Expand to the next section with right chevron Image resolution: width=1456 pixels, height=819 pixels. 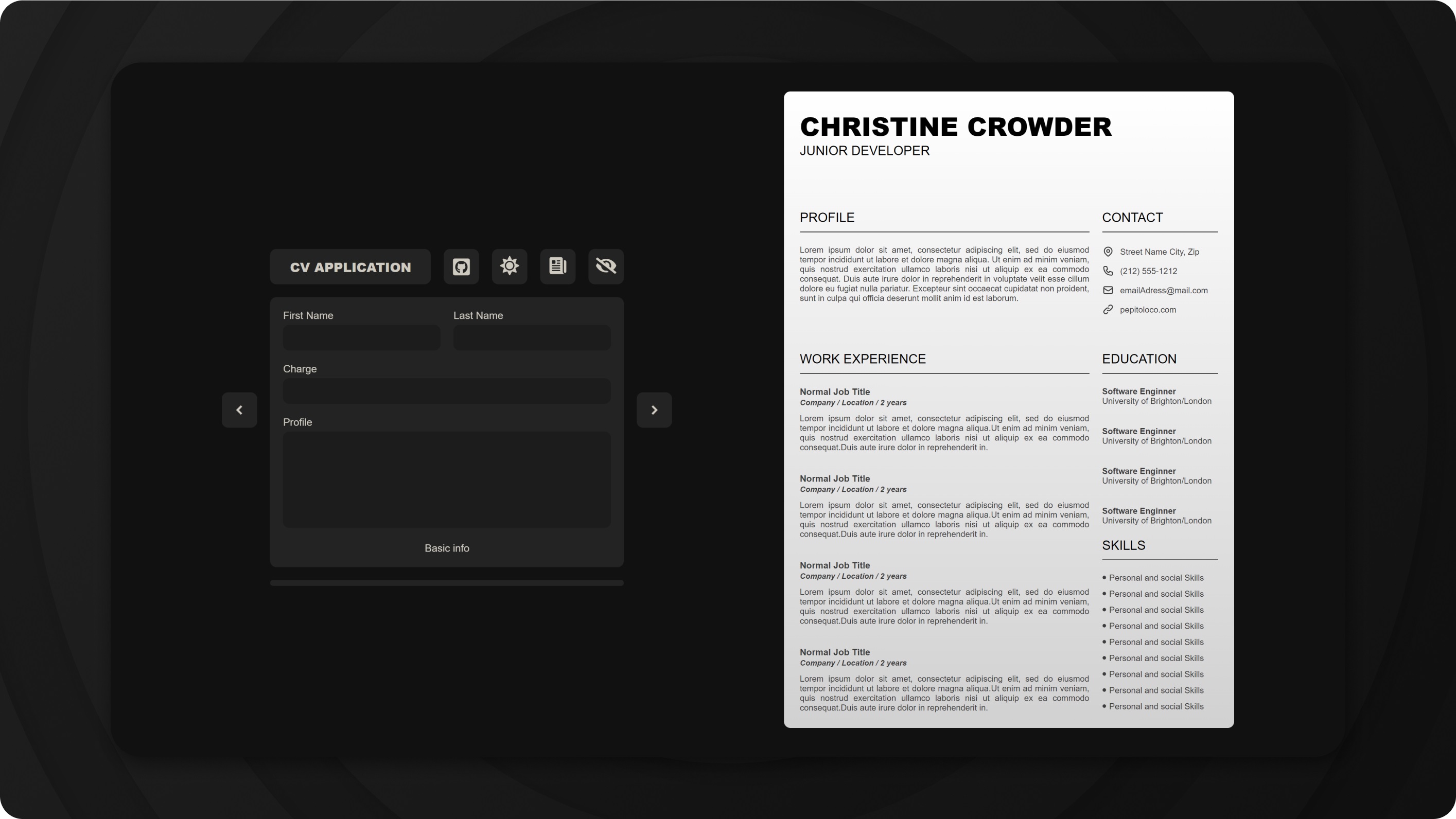pyautogui.click(x=654, y=409)
